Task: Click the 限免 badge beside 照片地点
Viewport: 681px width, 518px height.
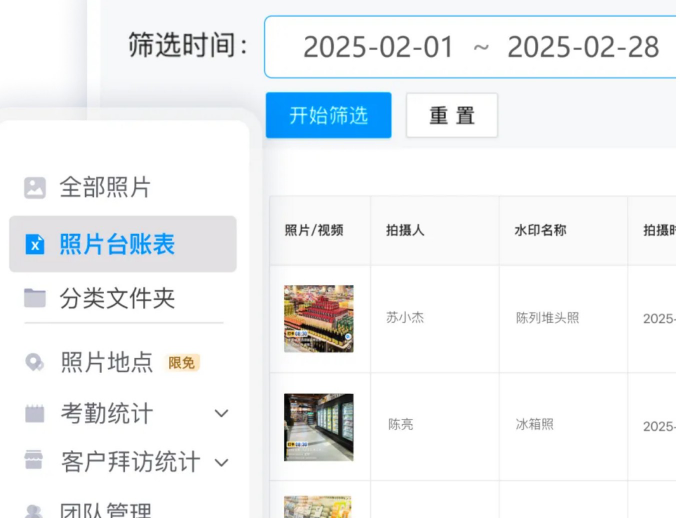Action: coord(182,363)
